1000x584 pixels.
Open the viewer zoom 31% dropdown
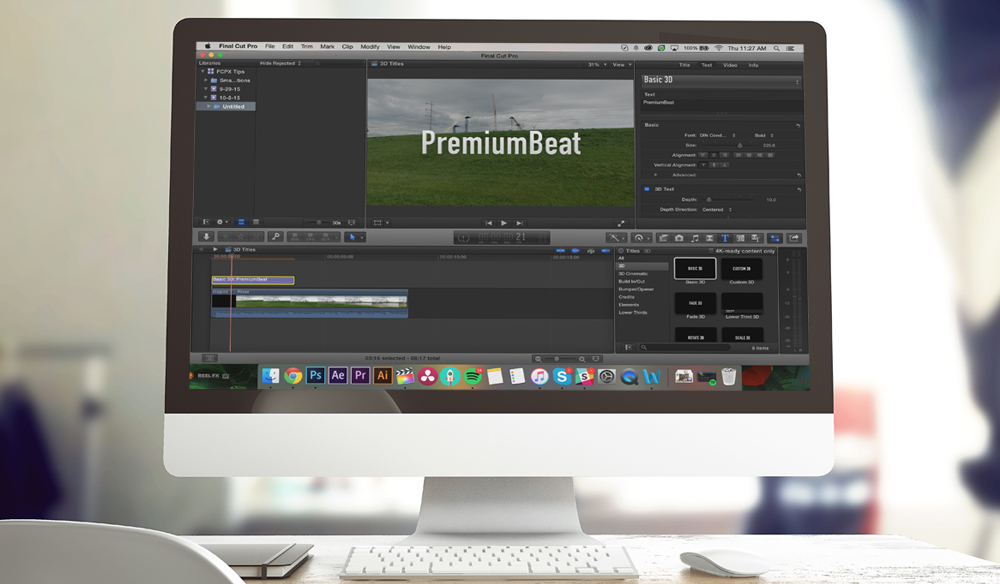(597, 64)
